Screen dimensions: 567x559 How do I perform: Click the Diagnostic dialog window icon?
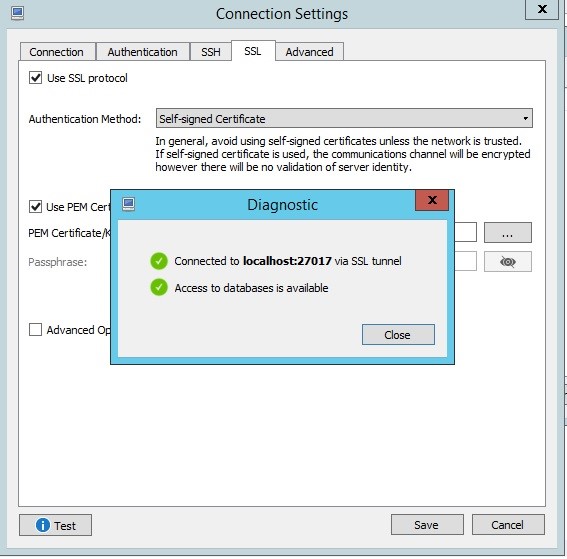coord(129,204)
